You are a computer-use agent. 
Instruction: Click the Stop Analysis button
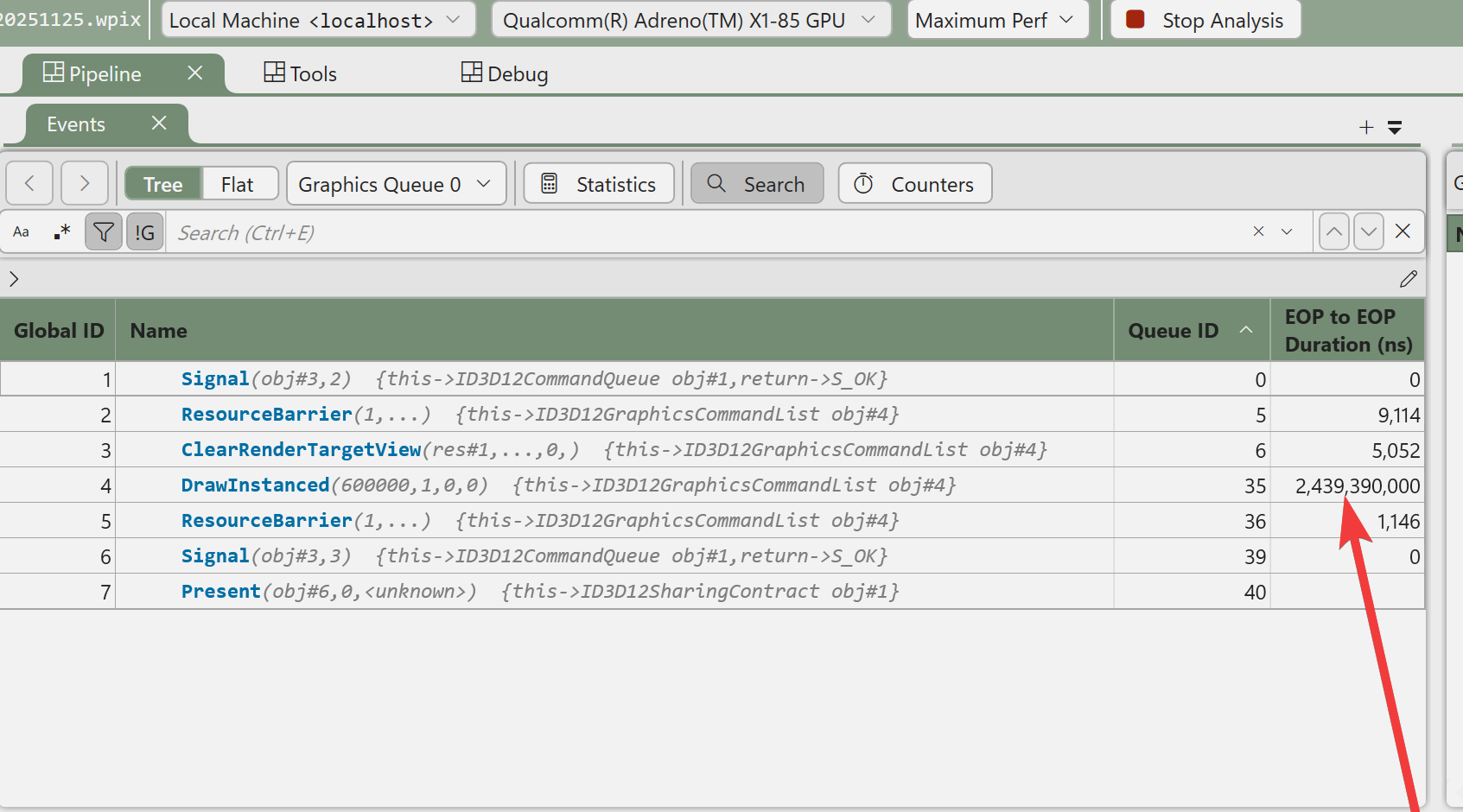coord(1205,20)
